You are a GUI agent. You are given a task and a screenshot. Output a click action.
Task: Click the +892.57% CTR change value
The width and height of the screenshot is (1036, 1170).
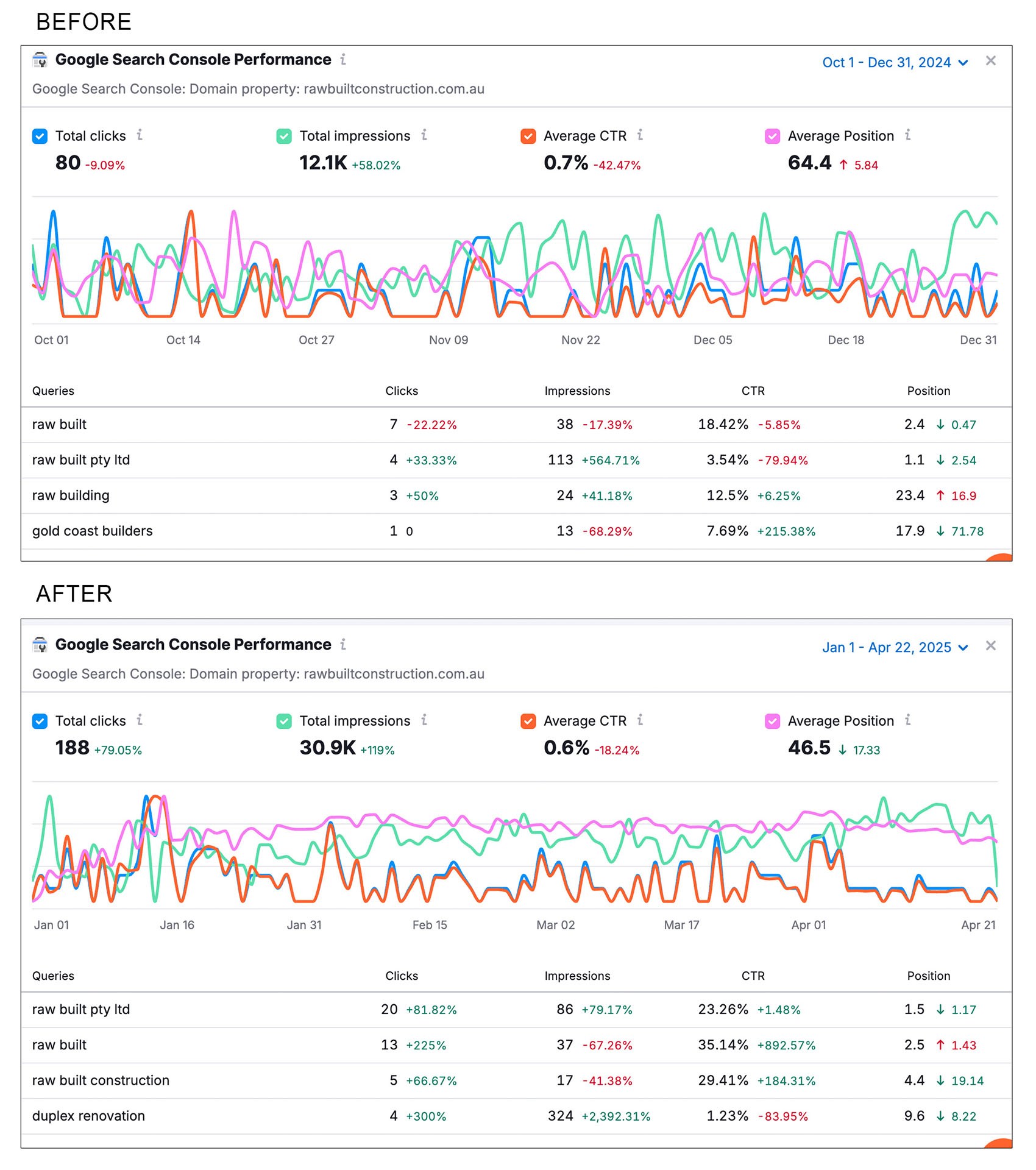coord(786,1045)
